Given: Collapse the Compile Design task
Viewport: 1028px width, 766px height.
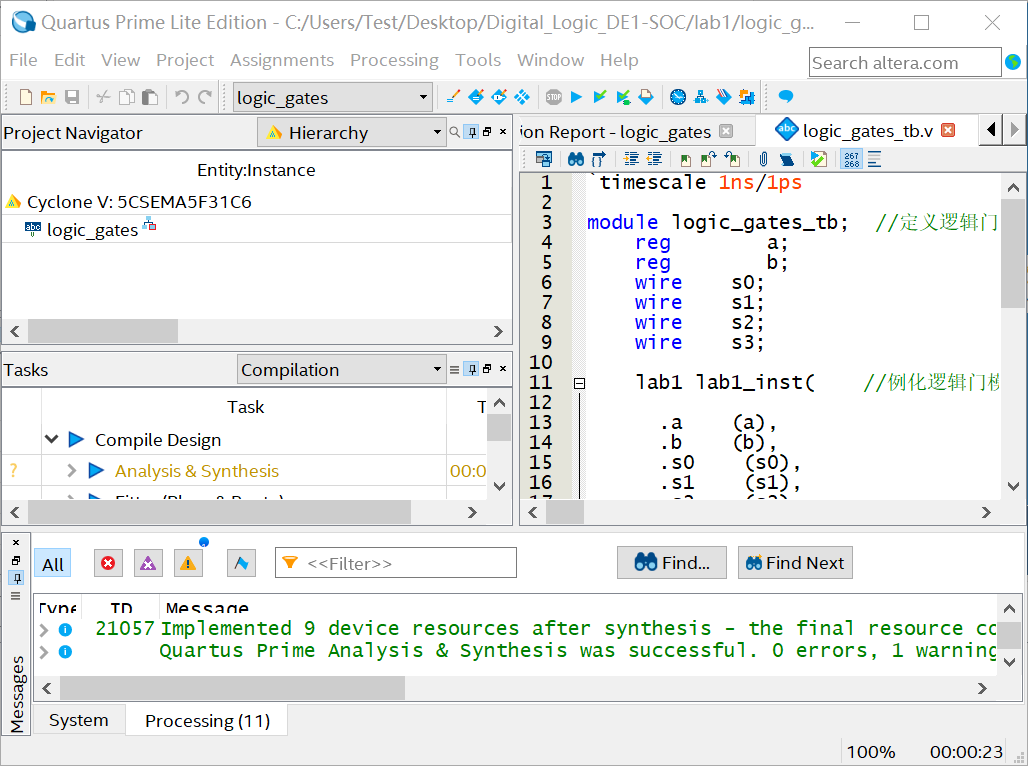Looking at the screenshot, I should pos(52,439).
